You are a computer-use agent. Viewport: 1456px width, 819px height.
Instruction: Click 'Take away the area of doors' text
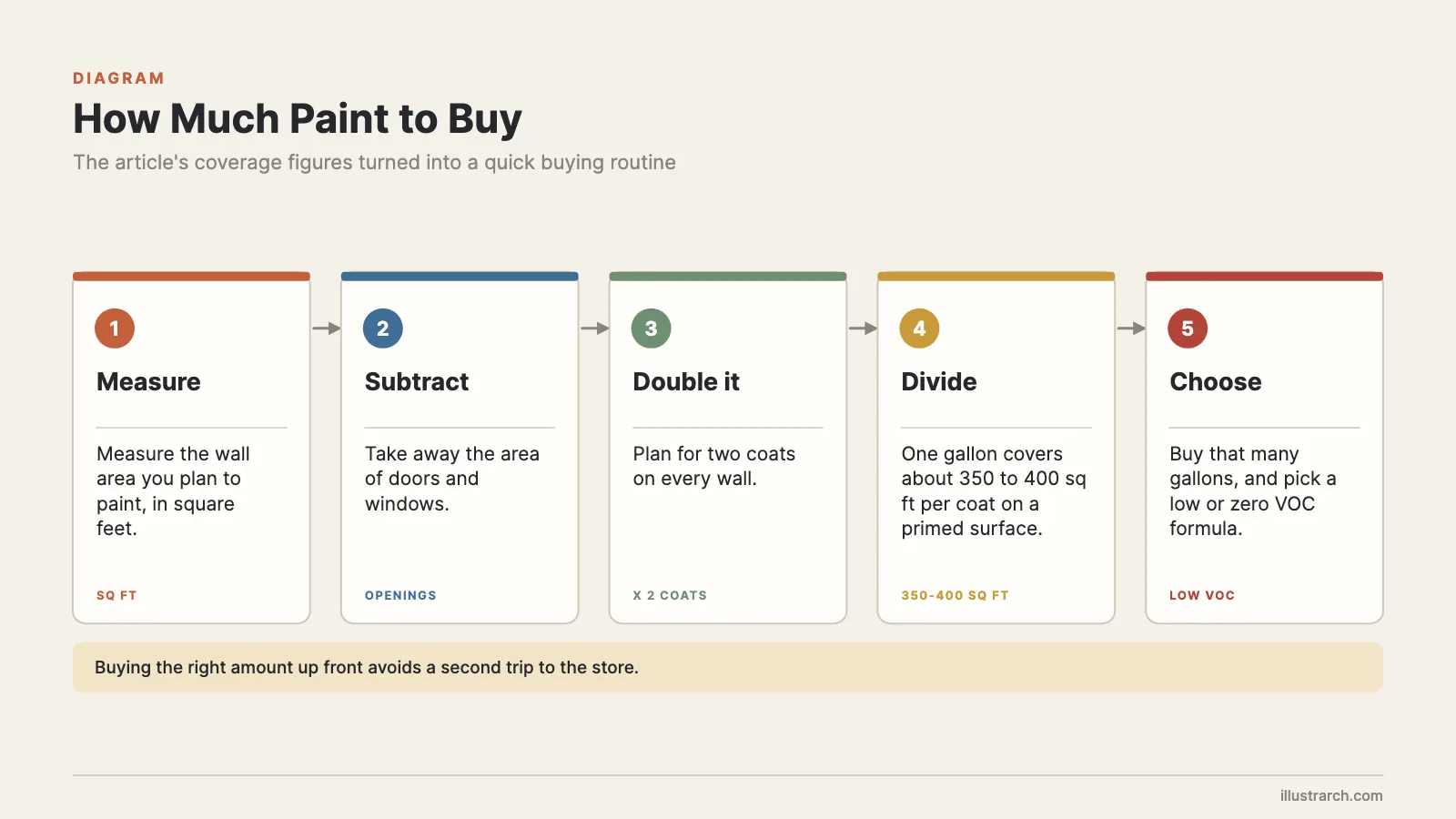452,479
